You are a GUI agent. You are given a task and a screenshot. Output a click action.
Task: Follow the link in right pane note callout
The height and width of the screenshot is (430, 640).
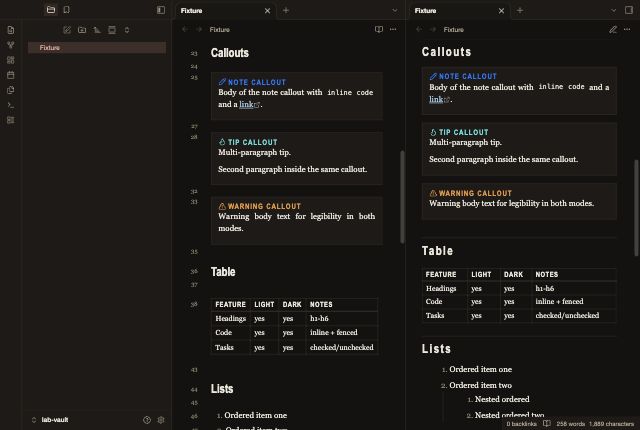(436, 99)
